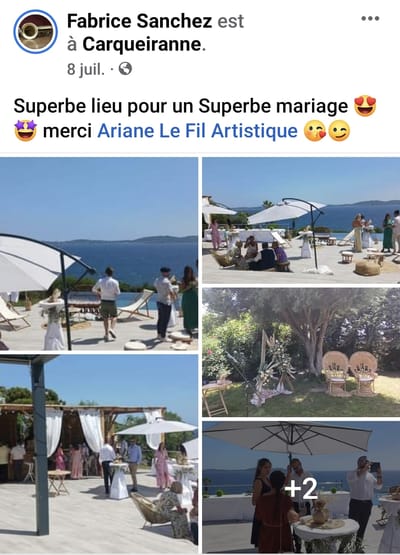
Task: Open the Carqueiranne location link
Action: pos(142,44)
